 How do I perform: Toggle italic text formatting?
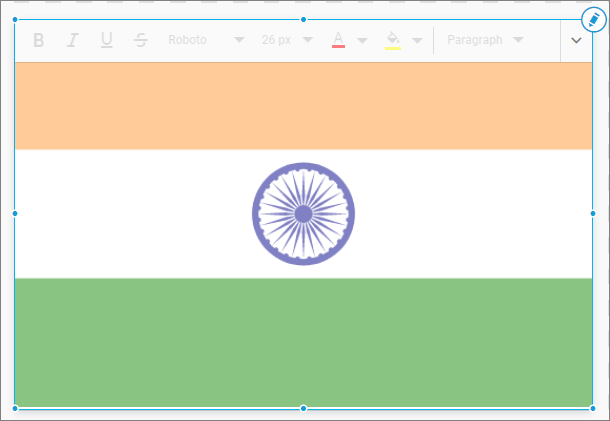[72, 40]
